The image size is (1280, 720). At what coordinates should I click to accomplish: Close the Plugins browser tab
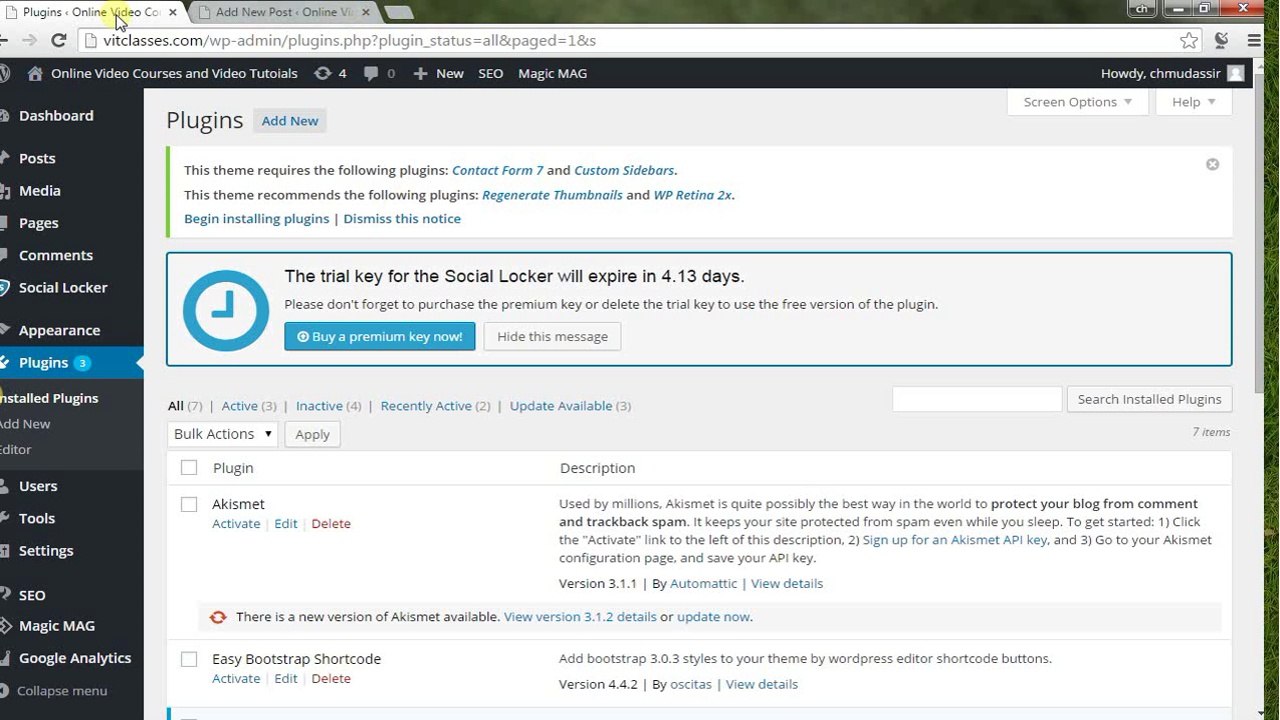tap(173, 12)
